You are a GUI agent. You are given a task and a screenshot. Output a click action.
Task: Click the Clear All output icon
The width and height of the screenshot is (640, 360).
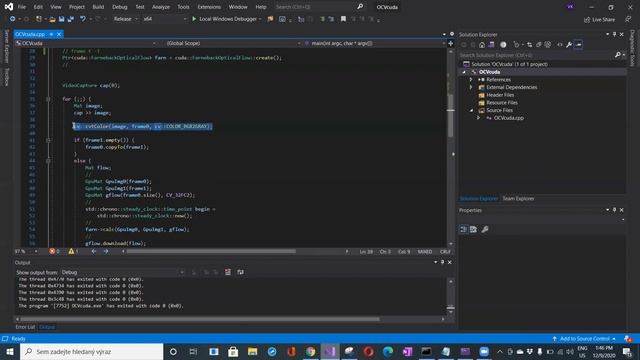228,272
